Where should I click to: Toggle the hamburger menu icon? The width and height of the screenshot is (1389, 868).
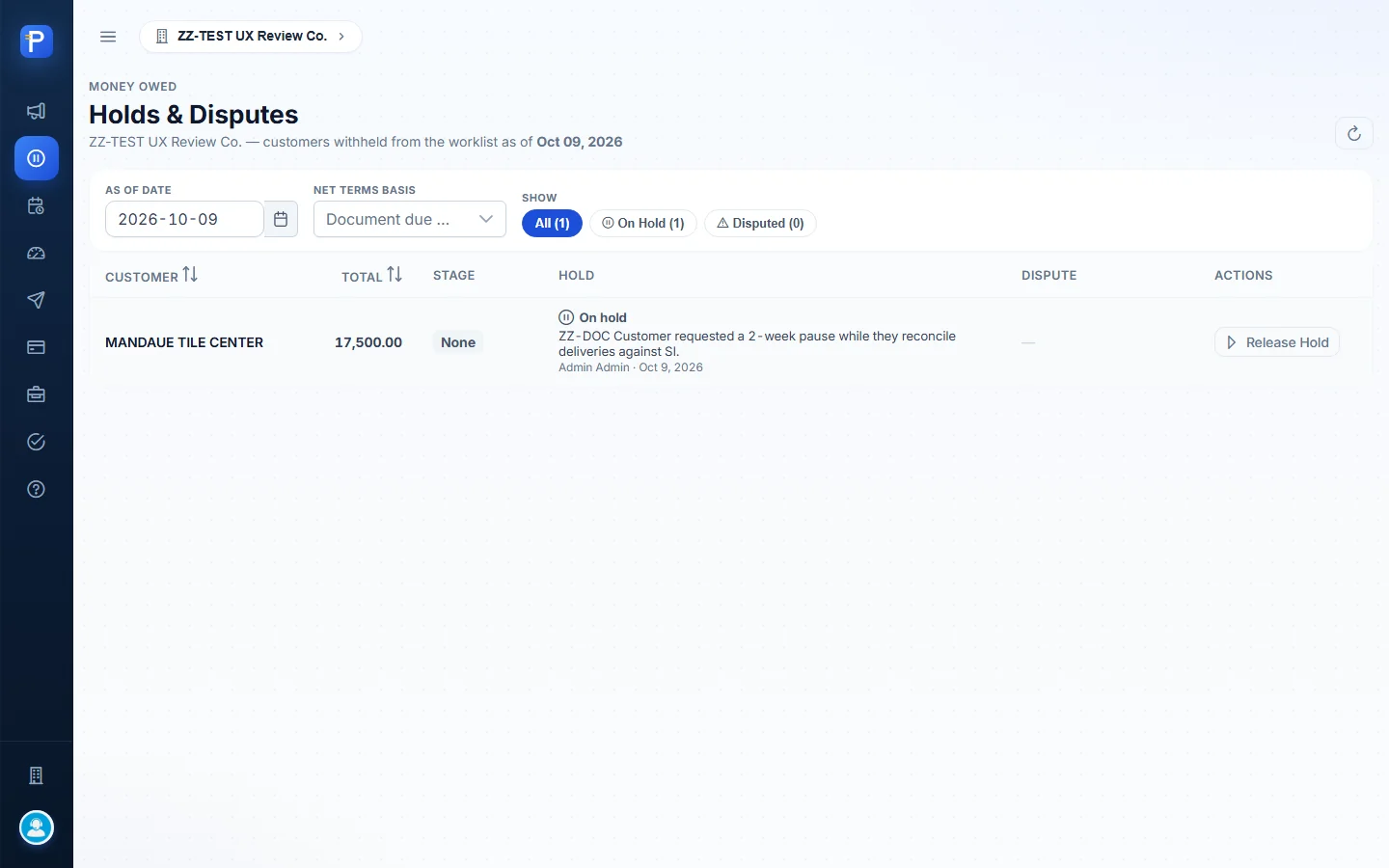tap(108, 37)
